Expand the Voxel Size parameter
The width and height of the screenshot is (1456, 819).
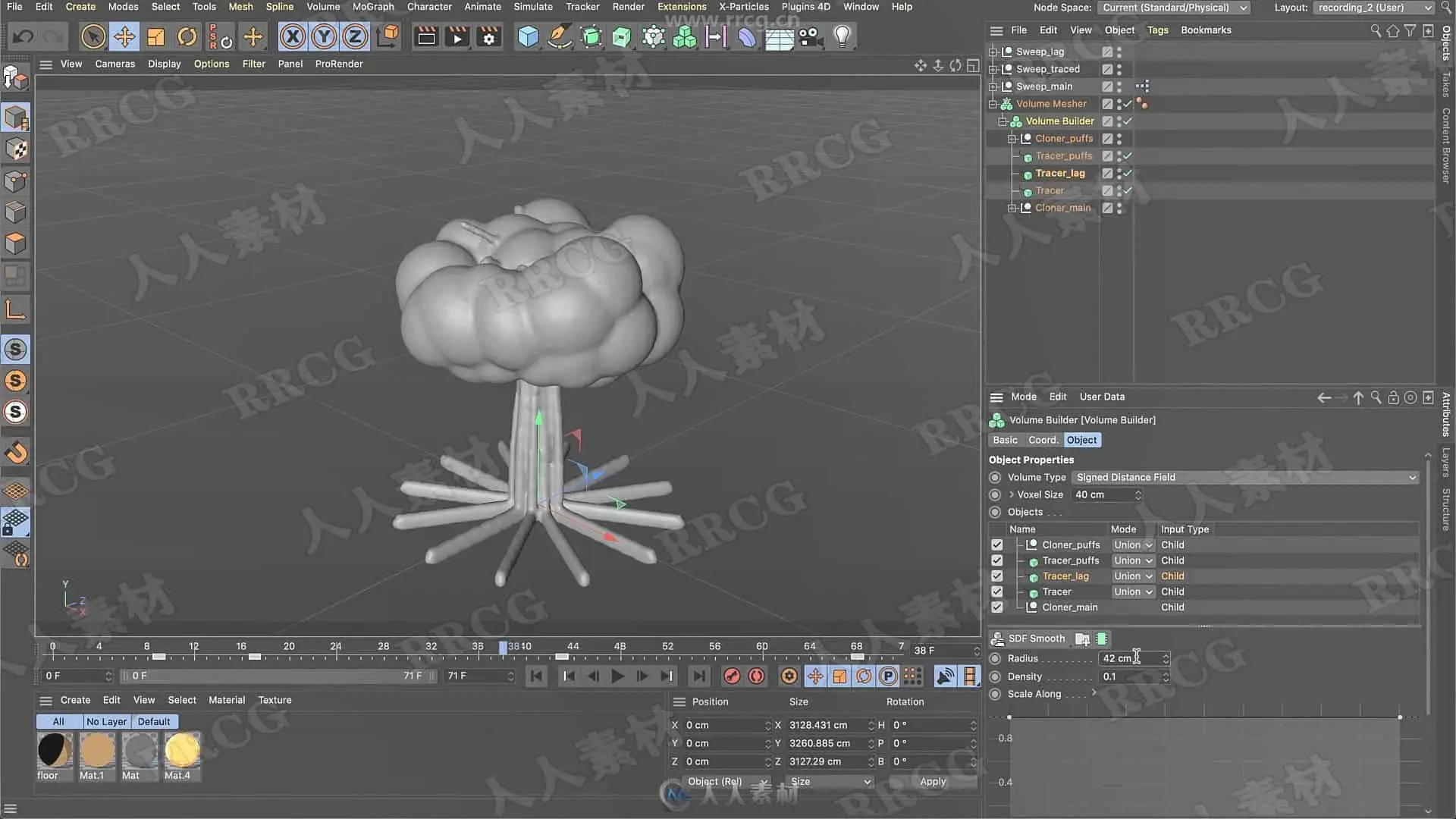pyautogui.click(x=1012, y=494)
